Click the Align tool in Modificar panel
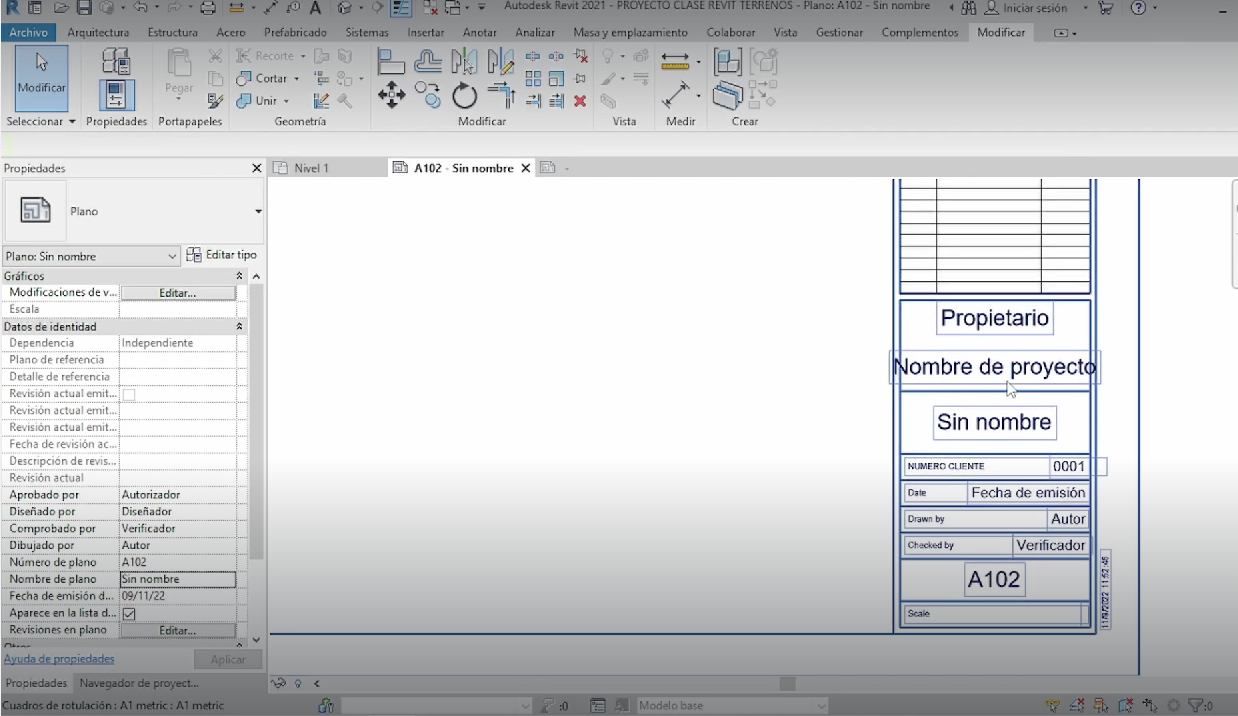The image size is (1238, 716). coord(391,62)
